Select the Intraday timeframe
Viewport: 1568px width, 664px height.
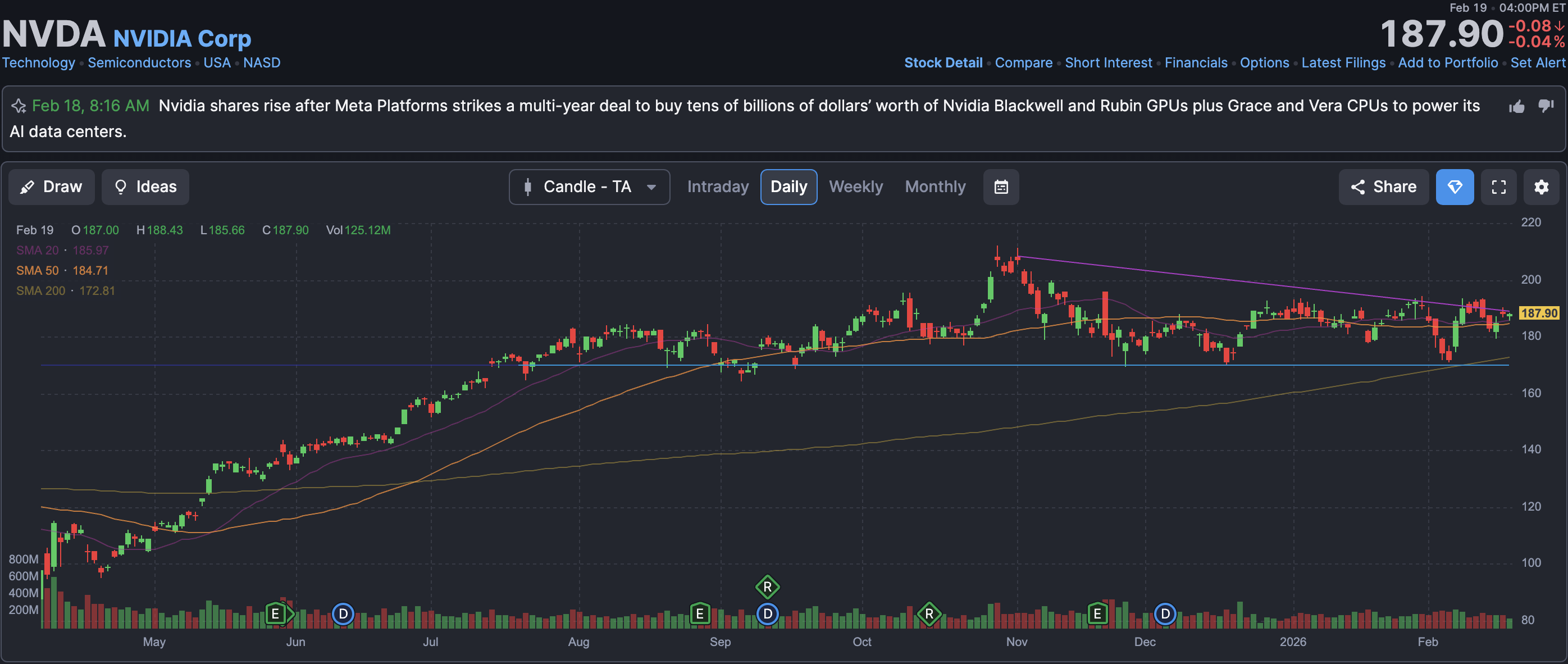click(718, 187)
